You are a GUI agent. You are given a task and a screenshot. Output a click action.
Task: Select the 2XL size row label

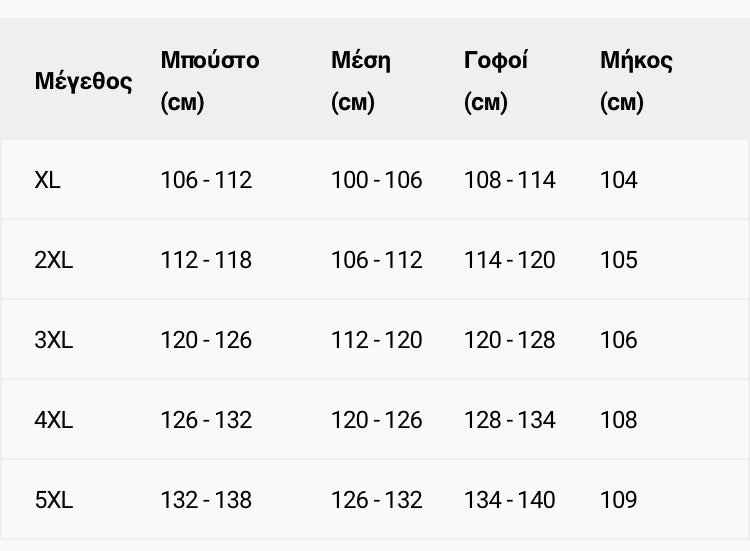pyautogui.click(x=54, y=260)
